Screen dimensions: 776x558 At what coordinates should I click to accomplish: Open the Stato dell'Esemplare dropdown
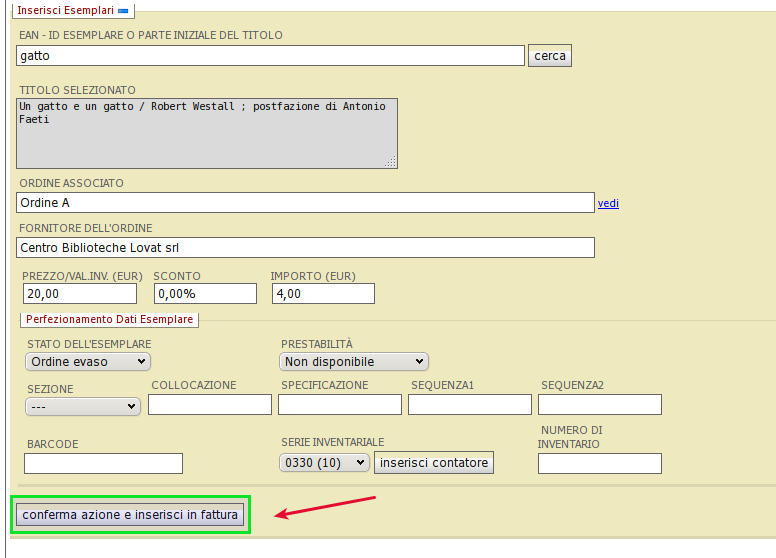point(88,361)
